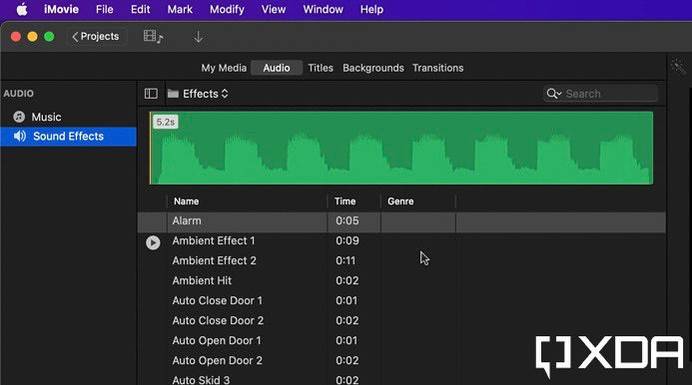This screenshot has height=385, width=692.
Task: Open the Window menu
Action: click(x=323, y=9)
